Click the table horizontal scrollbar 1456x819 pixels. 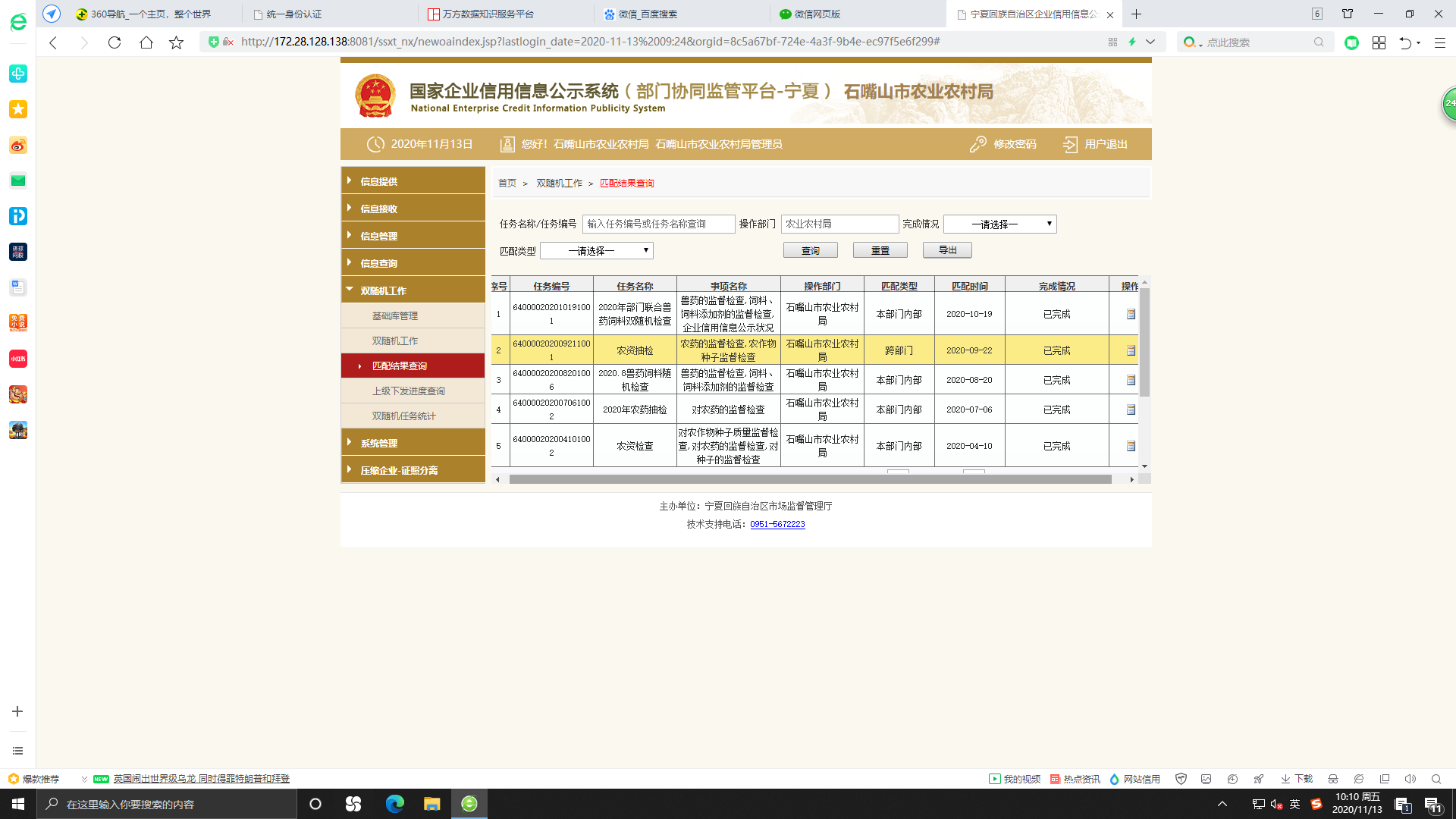810,479
